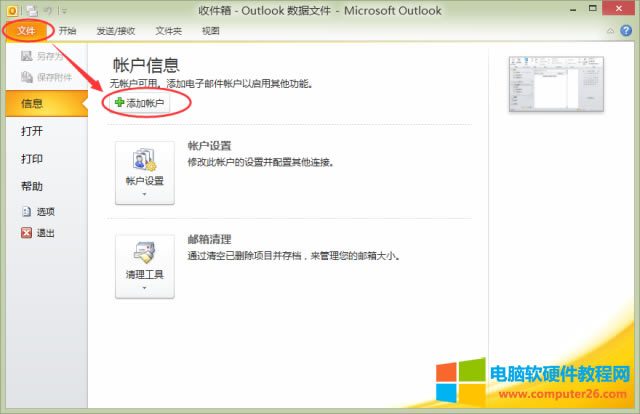Click the 另存为 save icon
The height and width of the screenshot is (414, 640).
(27, 56)
